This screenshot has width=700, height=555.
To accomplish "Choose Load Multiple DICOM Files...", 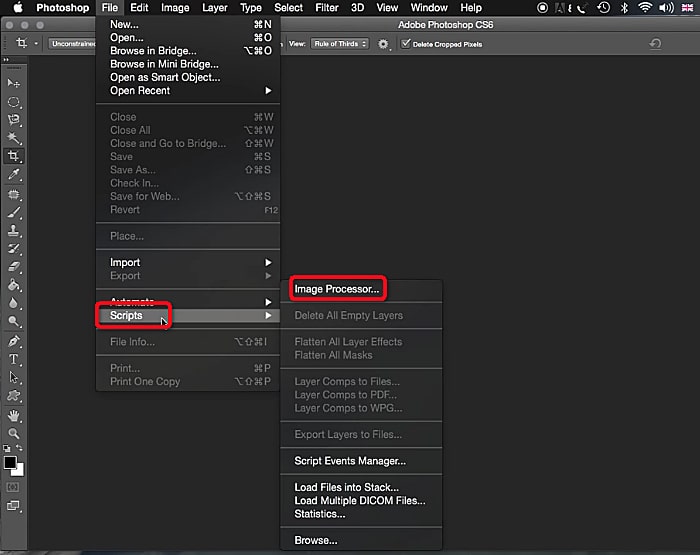I will click(x=361, y=501).
